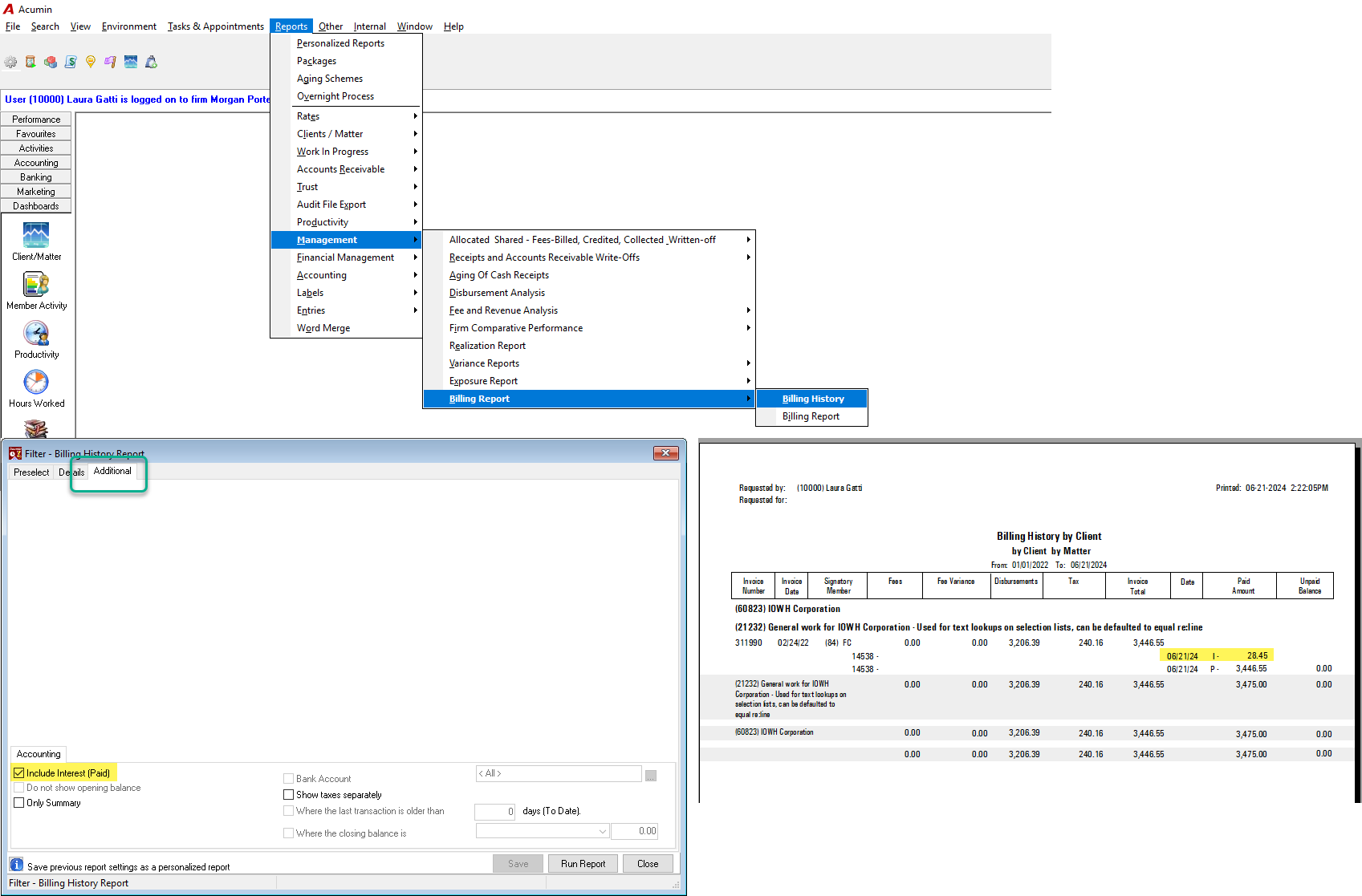Image resolution: width=1362 pixels, height=896 pixels.
Task: Open the Member Activity dashboard icon
Action: 36,284
